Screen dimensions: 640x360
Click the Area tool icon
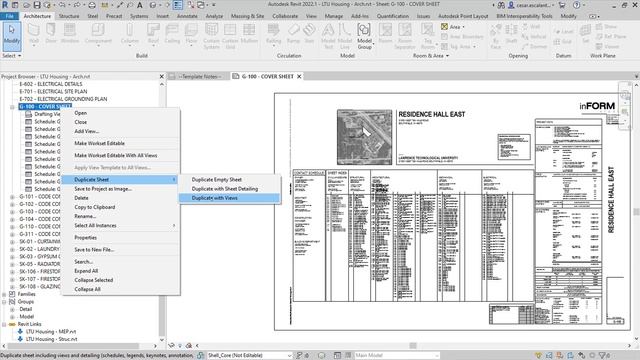(444, 27)
